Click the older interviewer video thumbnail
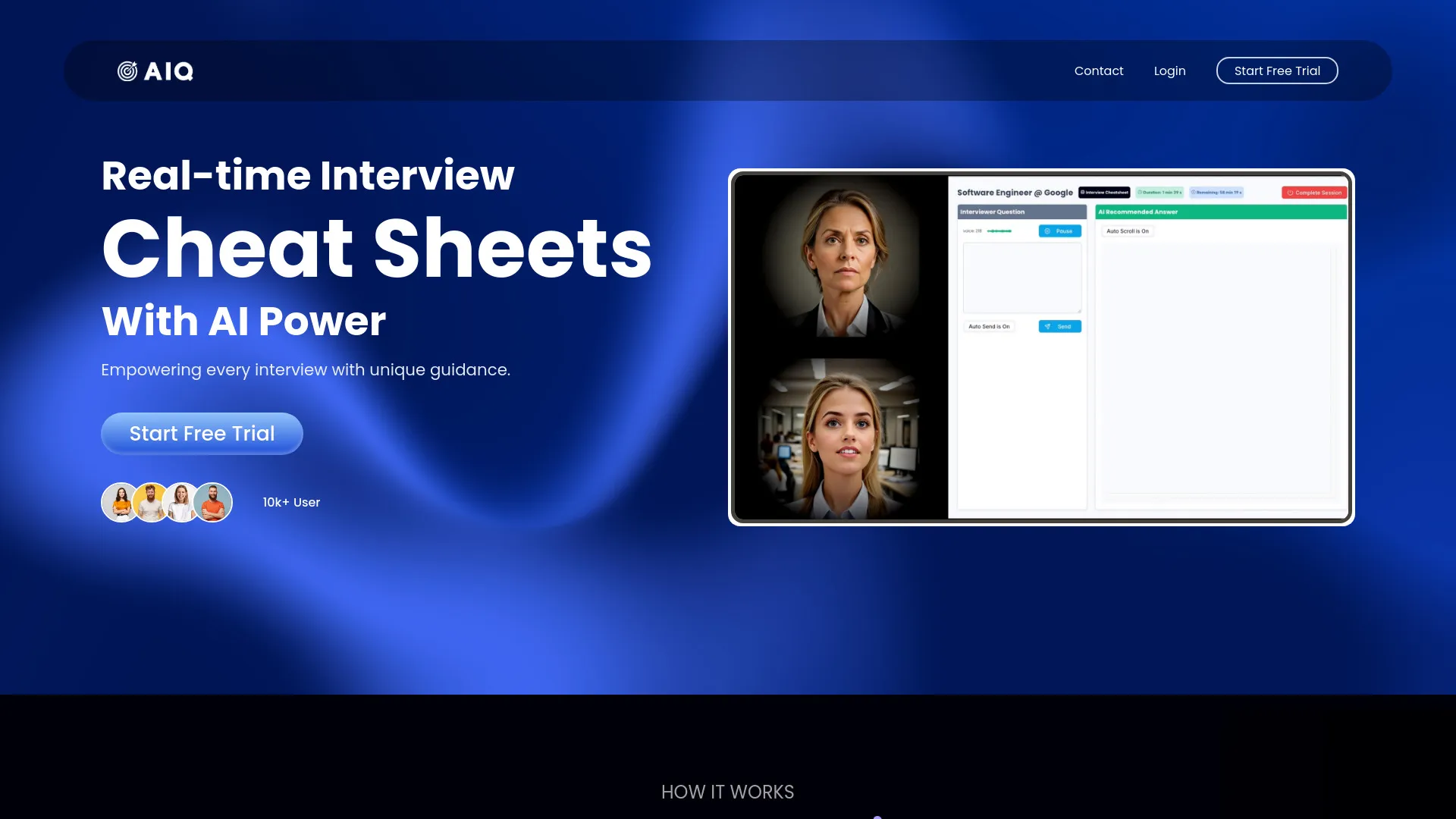This screenshot has height=819, width=1456. tap(842, 262)
